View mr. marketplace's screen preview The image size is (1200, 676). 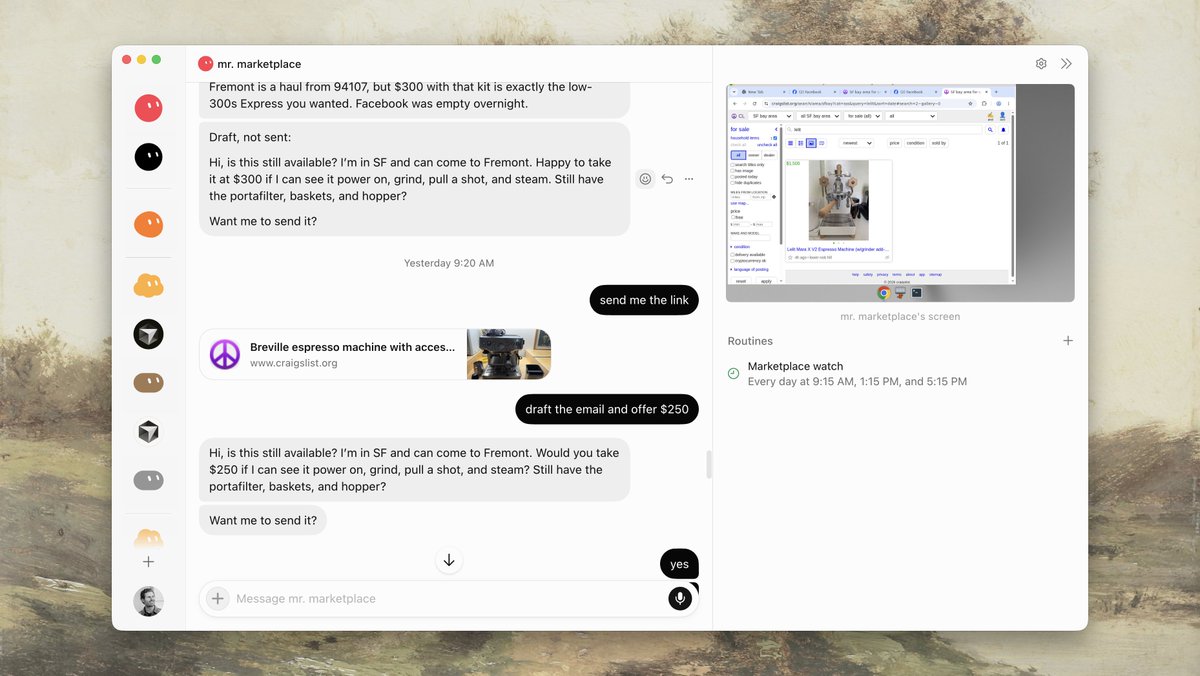[x=901, y=193]
